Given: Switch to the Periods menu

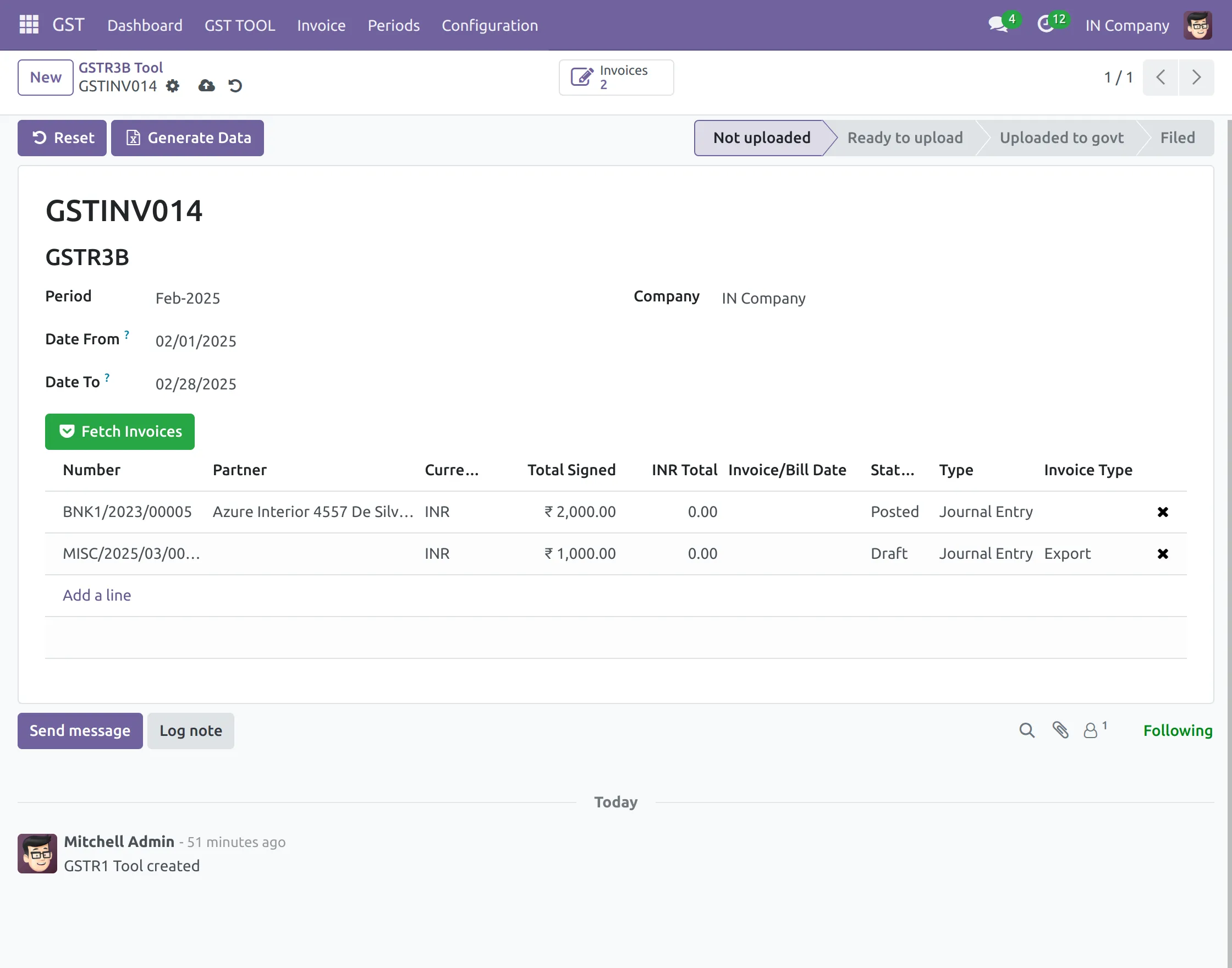Looking at the screenshot, I should 393,25.
